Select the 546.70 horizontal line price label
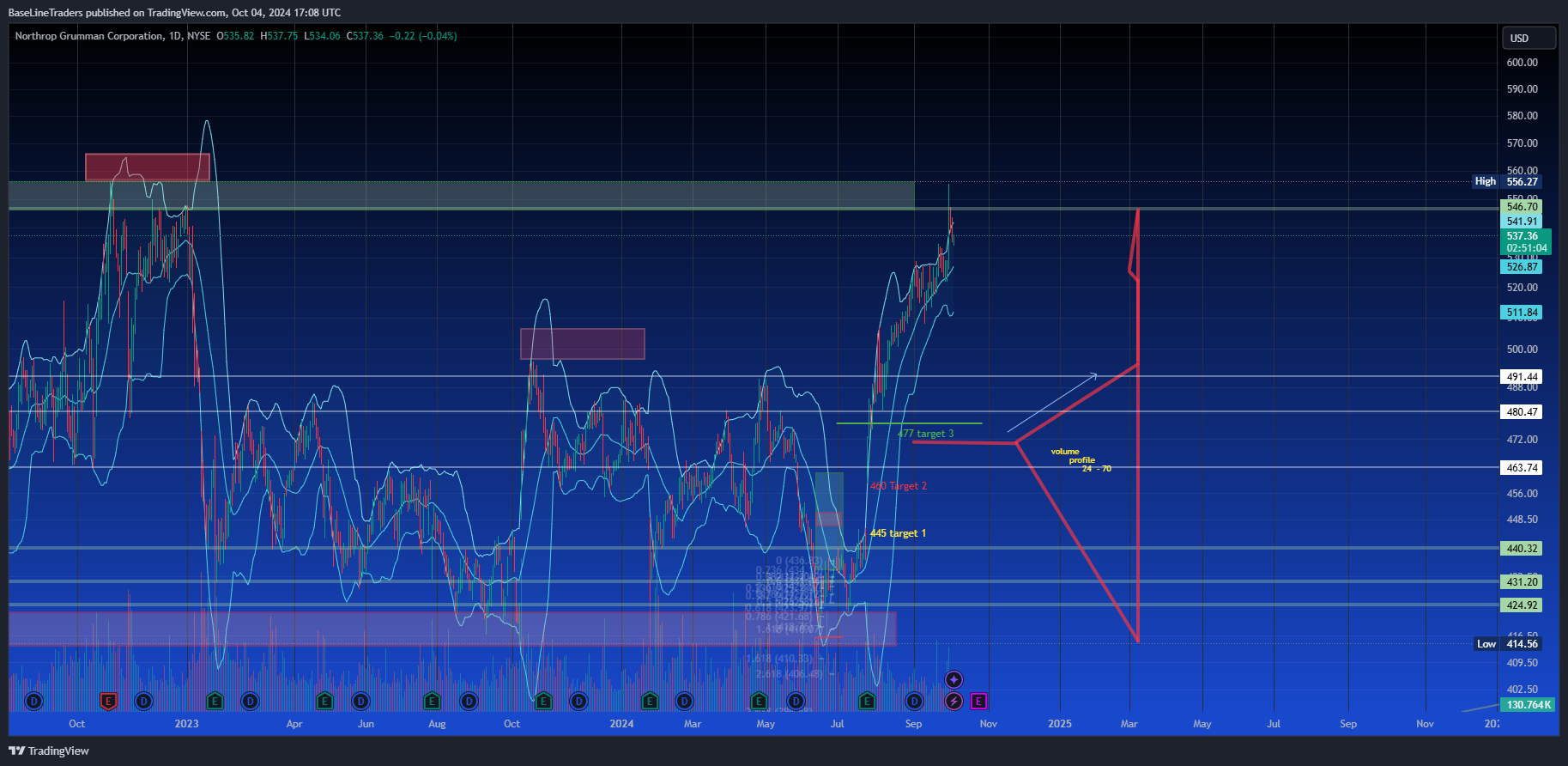Image resolution: width=1568 pixels, height=766 pixels. click(1522, 206)
